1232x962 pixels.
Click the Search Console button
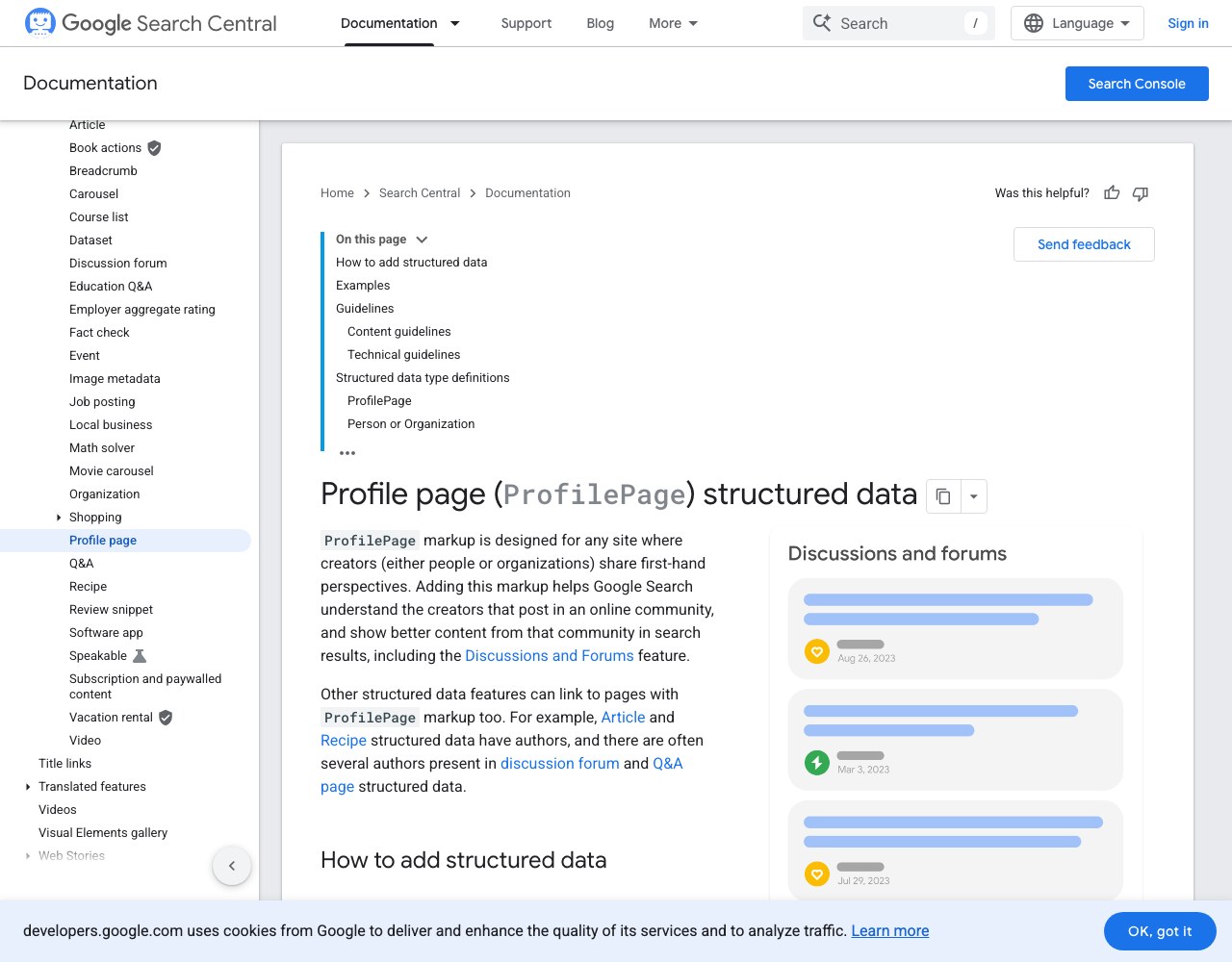tap(1137, 84)
